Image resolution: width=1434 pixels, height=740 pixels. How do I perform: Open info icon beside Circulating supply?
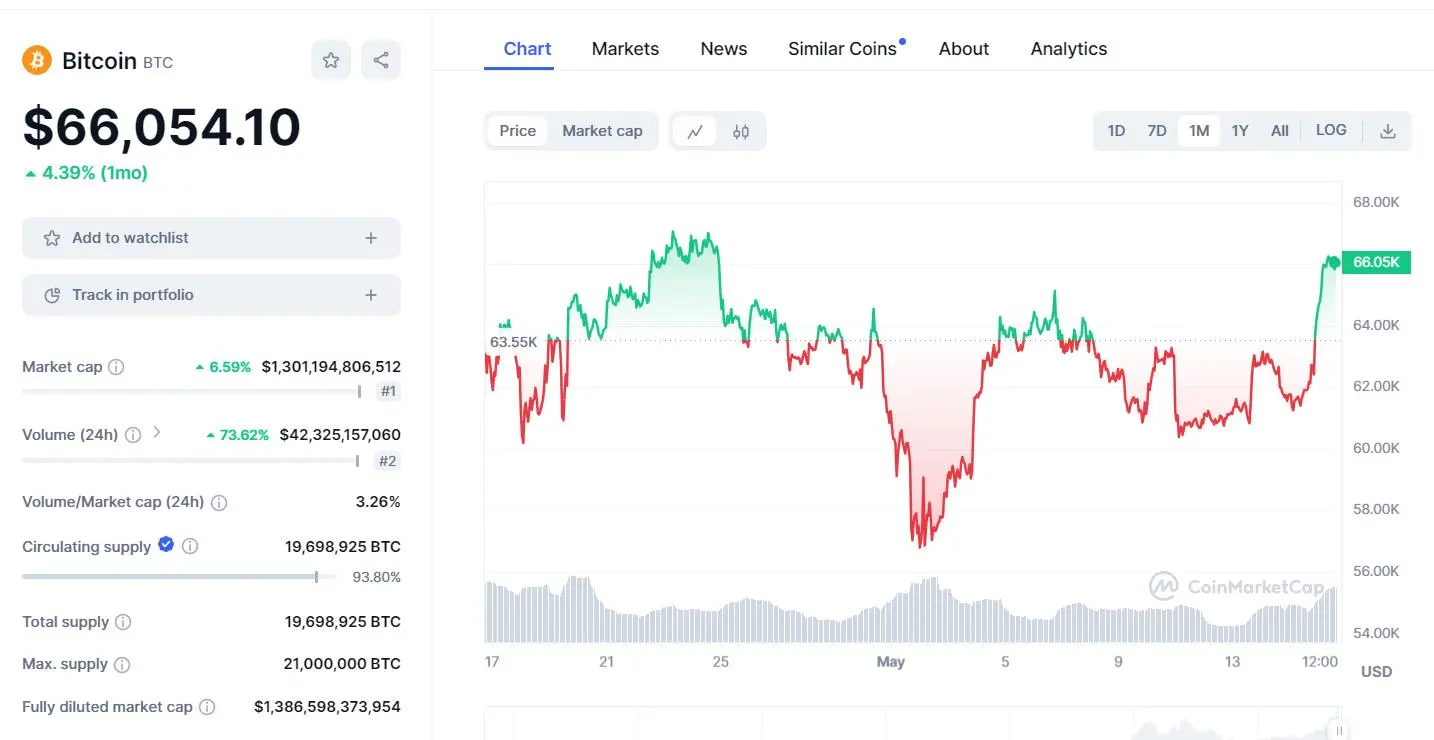tap(190, 546)
